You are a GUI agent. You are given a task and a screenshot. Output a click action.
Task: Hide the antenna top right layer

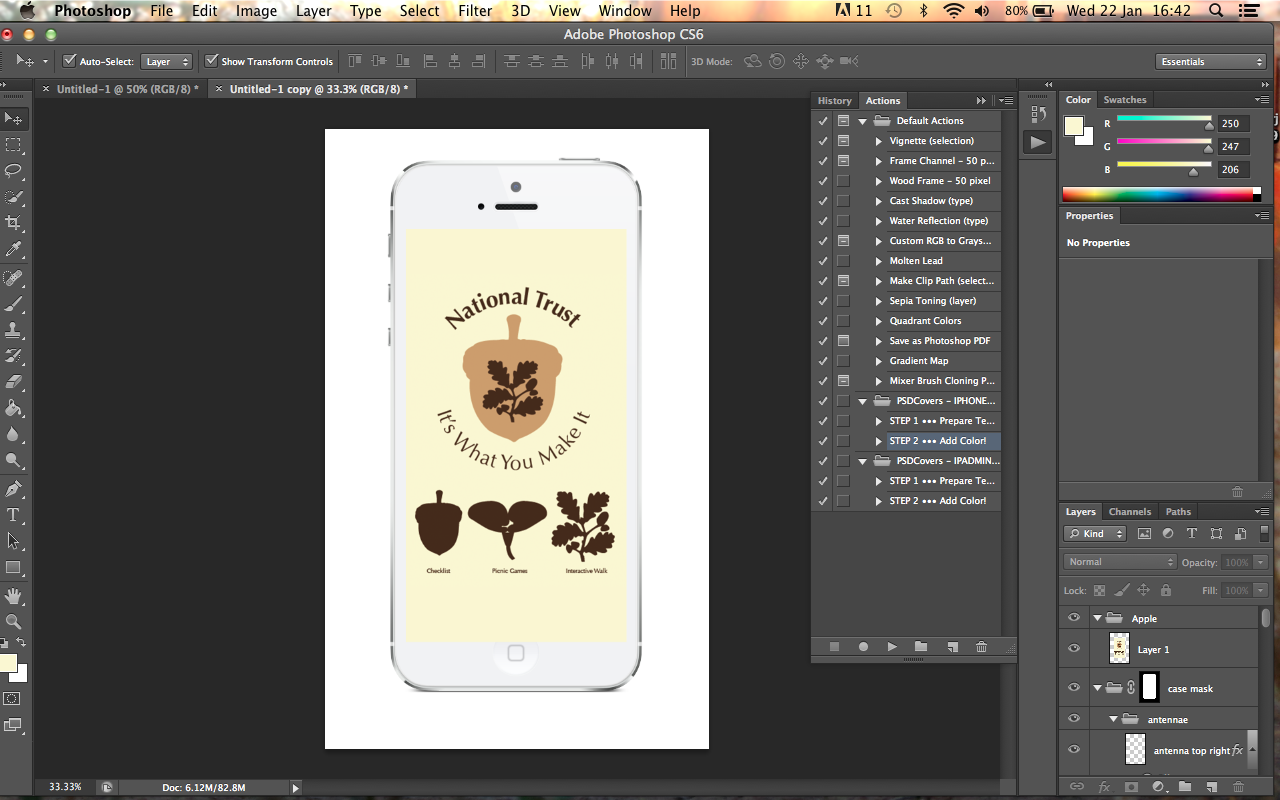tap(1074, 750)
